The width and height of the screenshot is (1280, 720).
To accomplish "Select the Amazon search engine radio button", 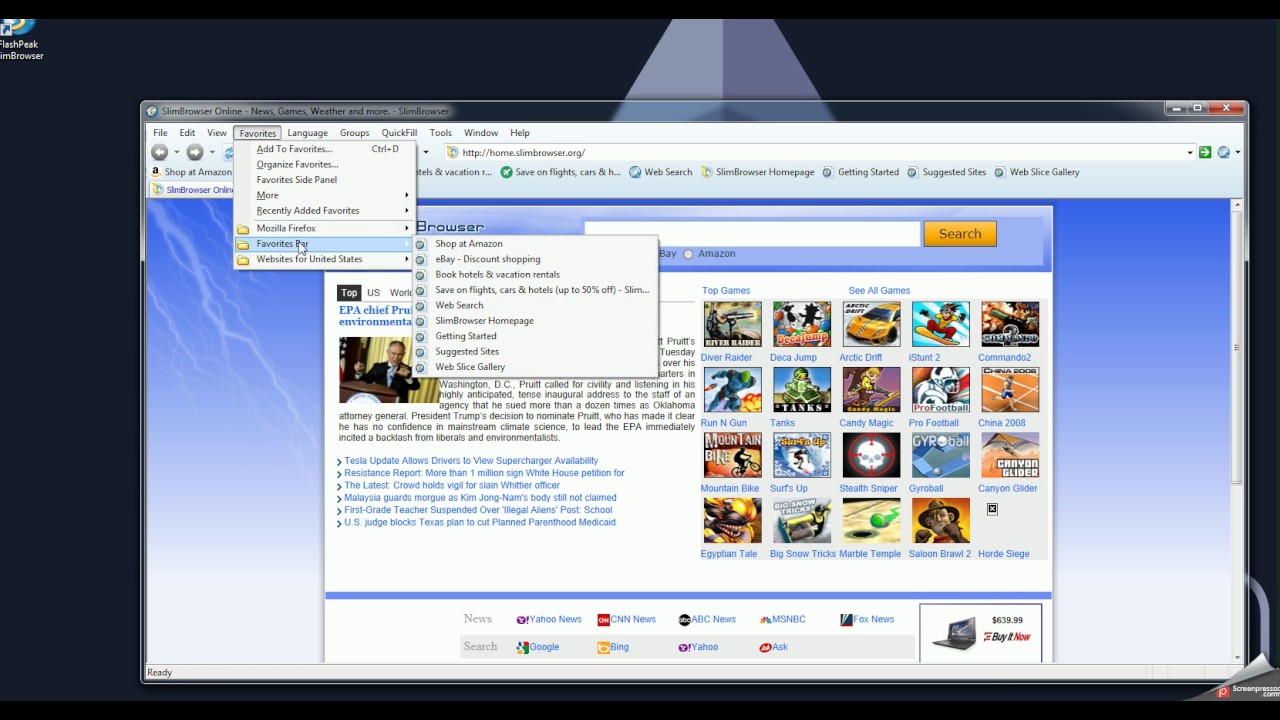I will [x=689, y=253].
